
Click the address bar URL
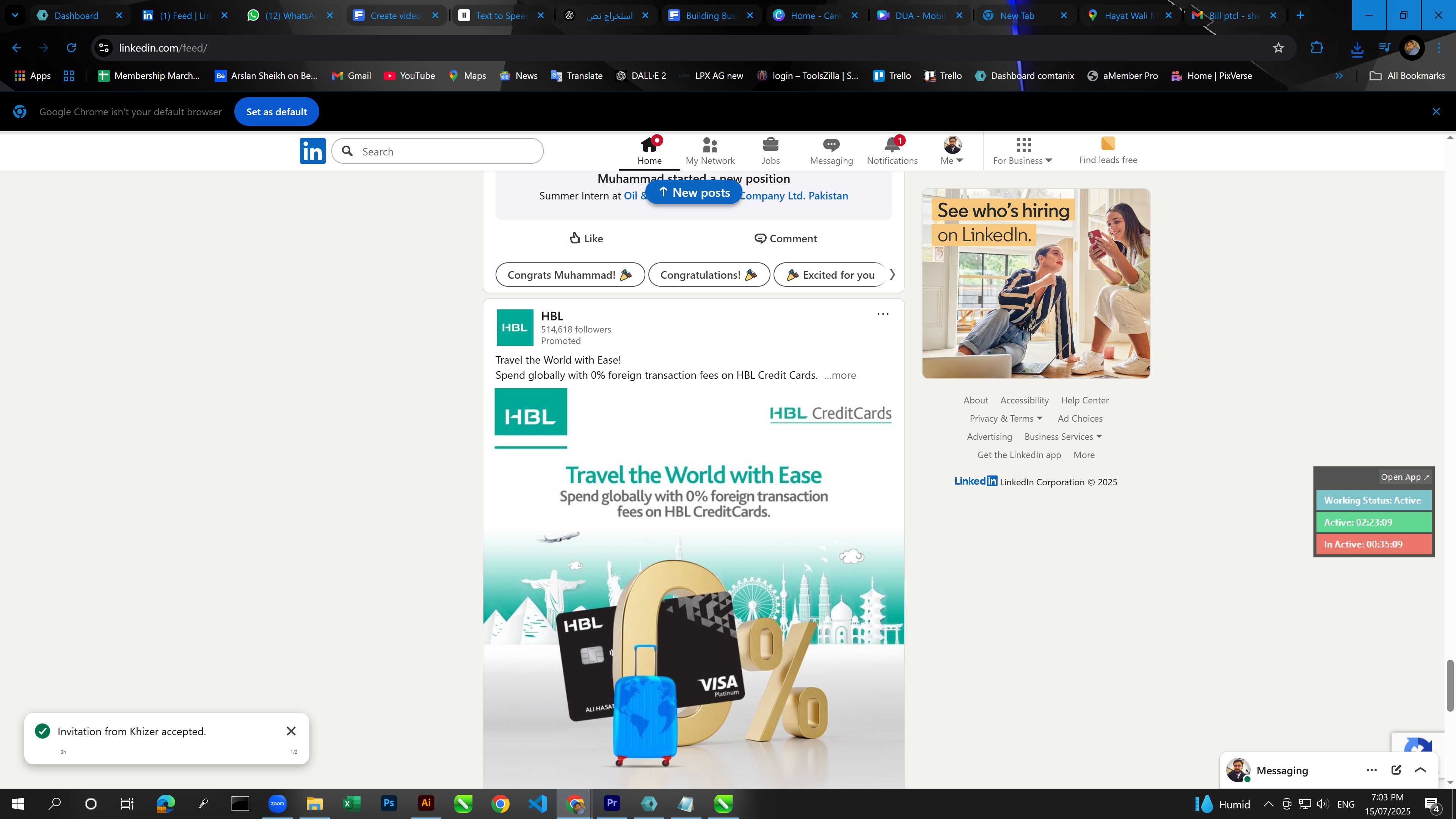coord(163,48)
